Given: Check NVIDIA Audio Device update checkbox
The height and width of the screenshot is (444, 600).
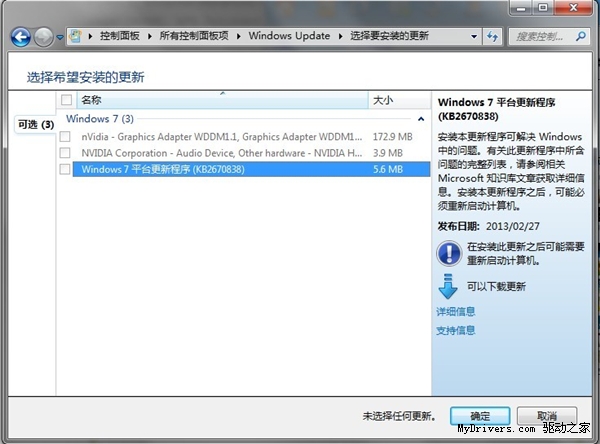Looking at the screenshot, I should (65, 153).
